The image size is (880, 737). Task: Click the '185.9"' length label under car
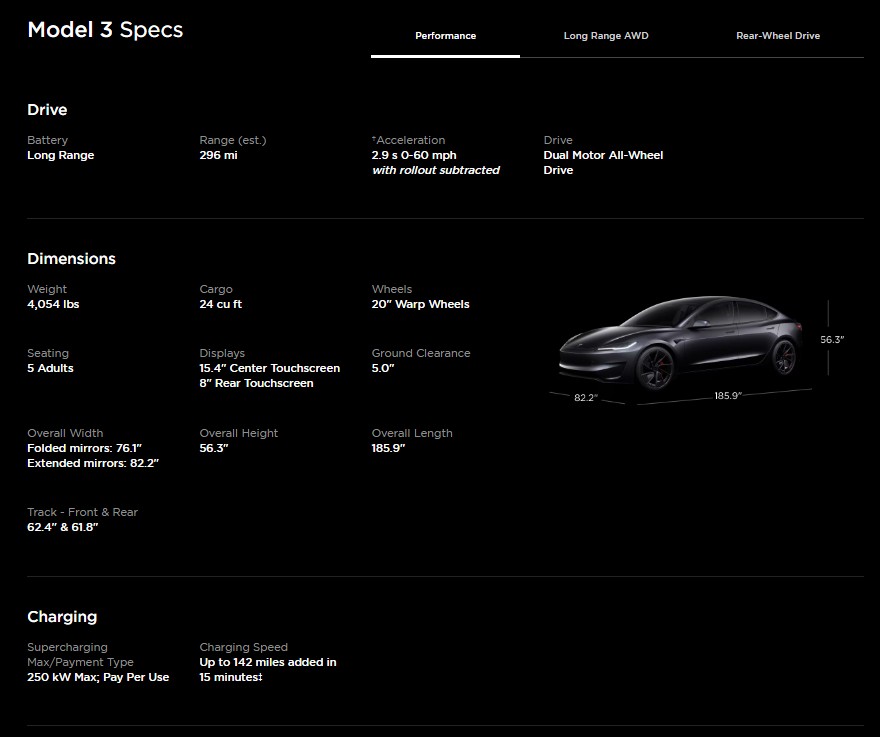[x=728, y=396]
